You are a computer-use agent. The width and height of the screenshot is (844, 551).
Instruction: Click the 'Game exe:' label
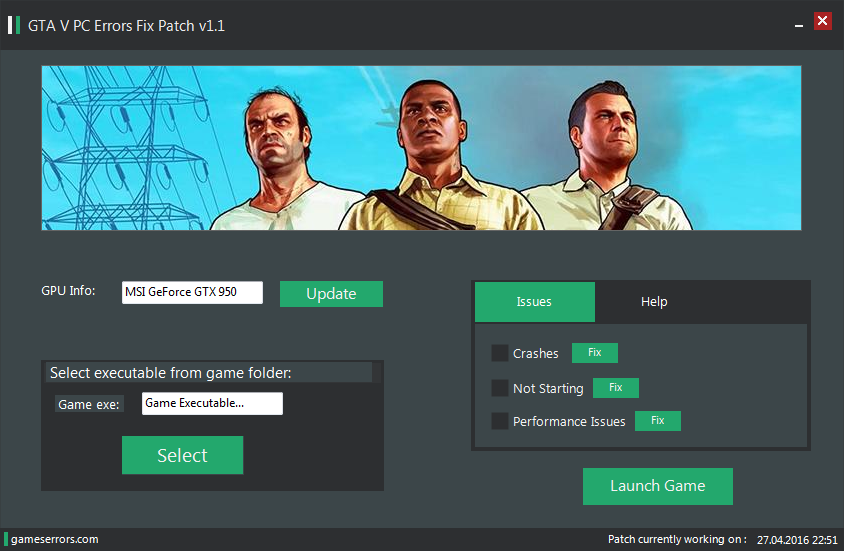coord(89,405)
